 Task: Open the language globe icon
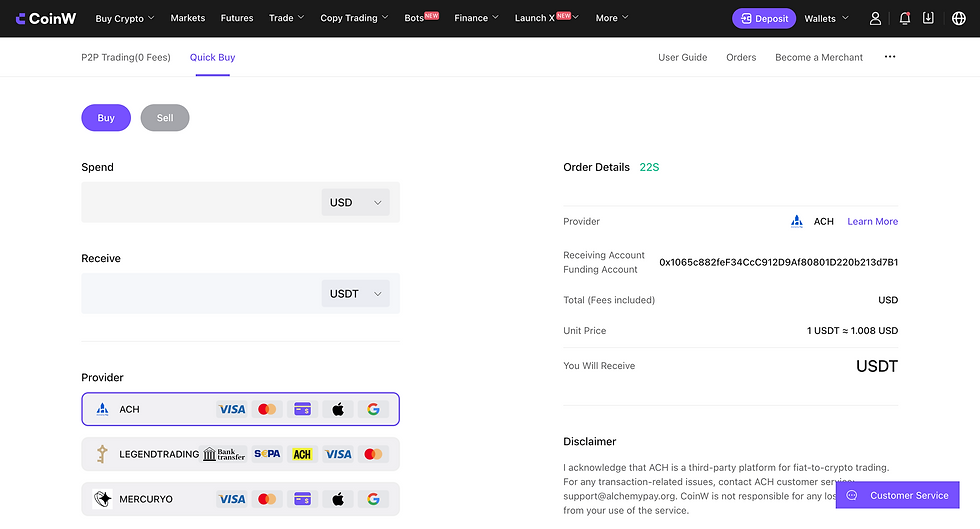coord(959,18)
